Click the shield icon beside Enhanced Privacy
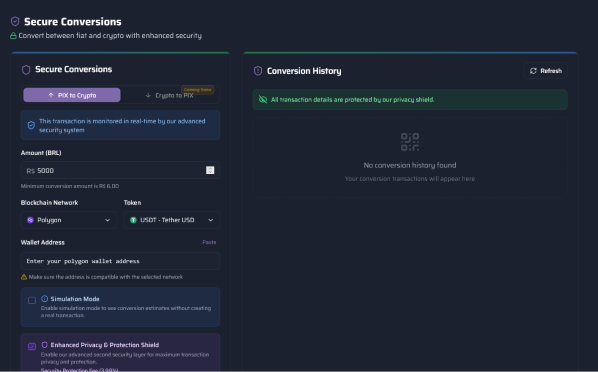The height and width of the screenshot is (372, 598). (x=45, y=345)
